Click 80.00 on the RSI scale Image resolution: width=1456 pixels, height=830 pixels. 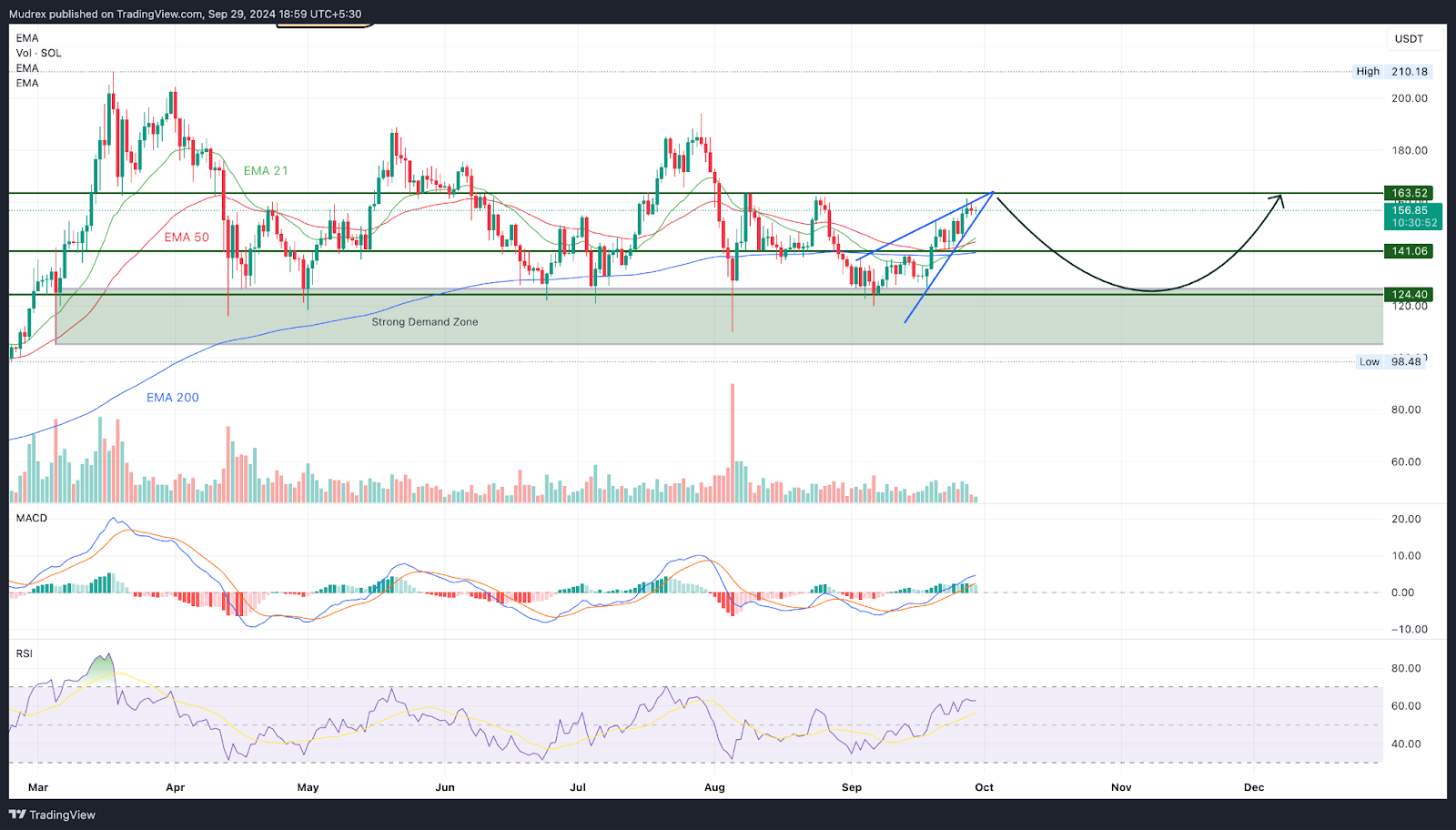tap(1406, 668)
